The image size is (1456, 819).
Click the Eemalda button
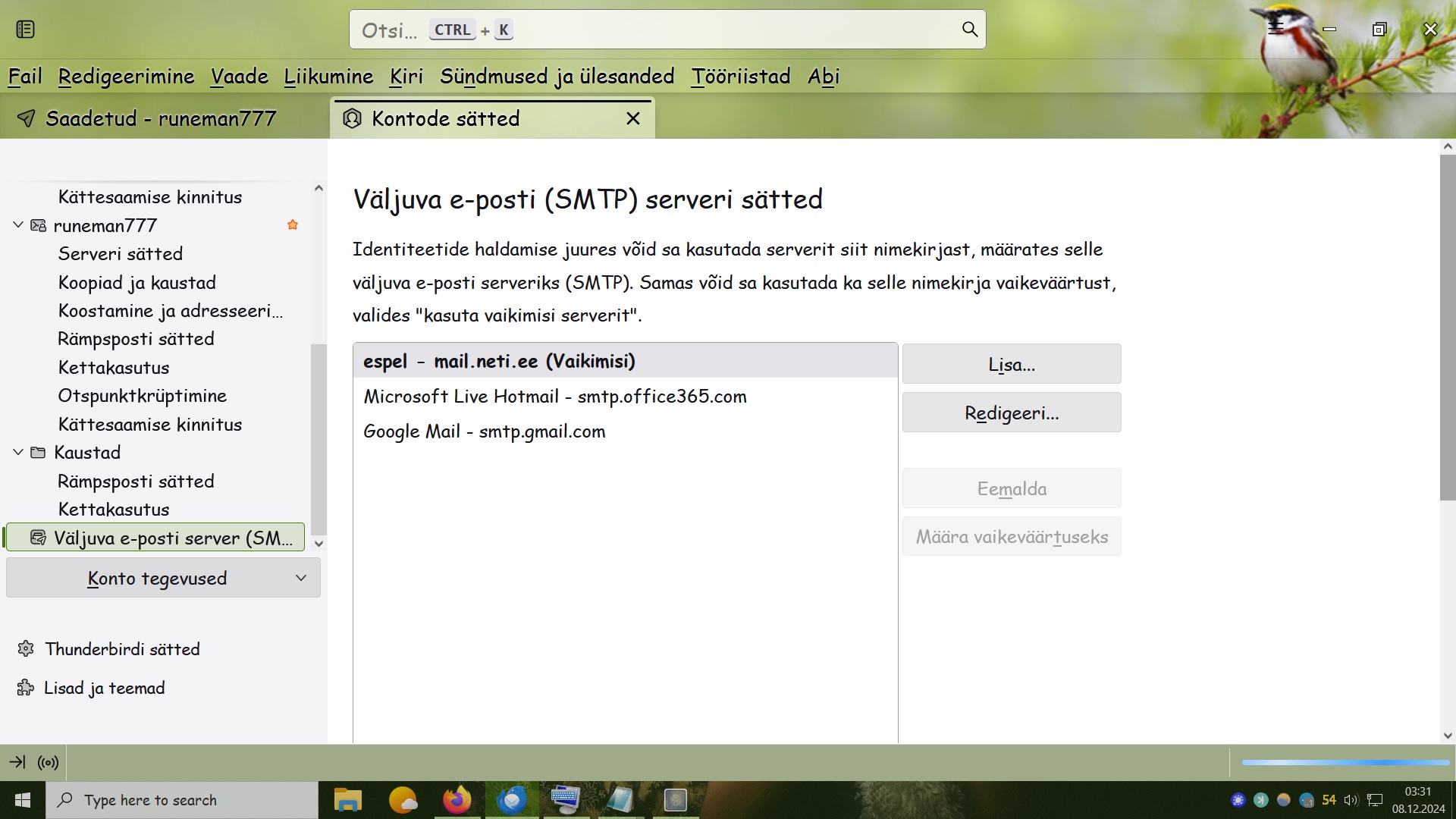(x=1012, y=488)
